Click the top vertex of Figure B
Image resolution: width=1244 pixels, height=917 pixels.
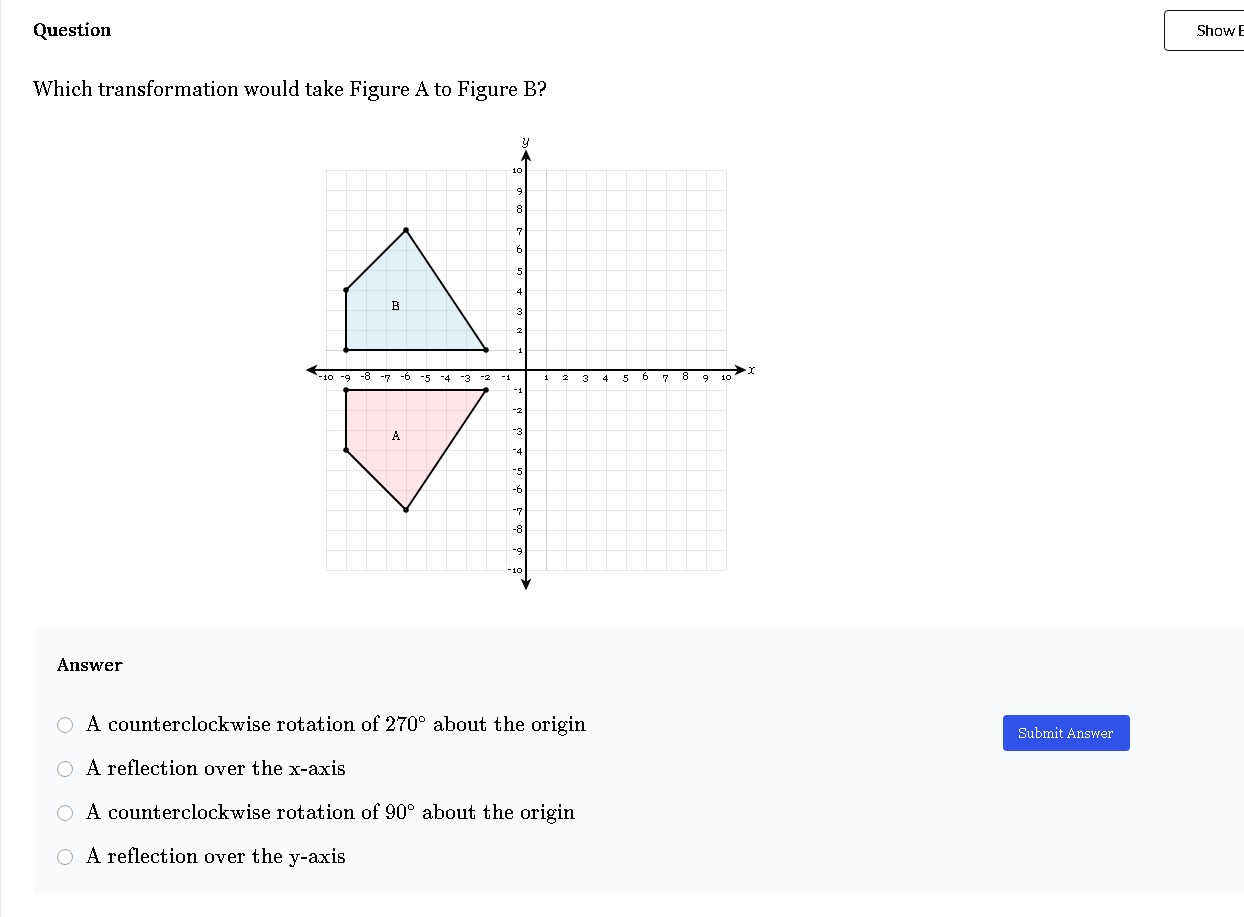tap(406, 230)
